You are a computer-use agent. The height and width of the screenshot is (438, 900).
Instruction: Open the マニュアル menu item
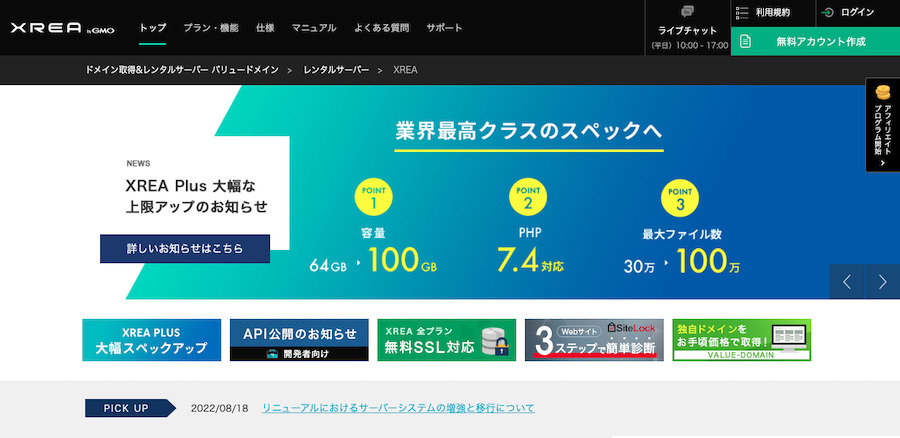coord(314,28)
